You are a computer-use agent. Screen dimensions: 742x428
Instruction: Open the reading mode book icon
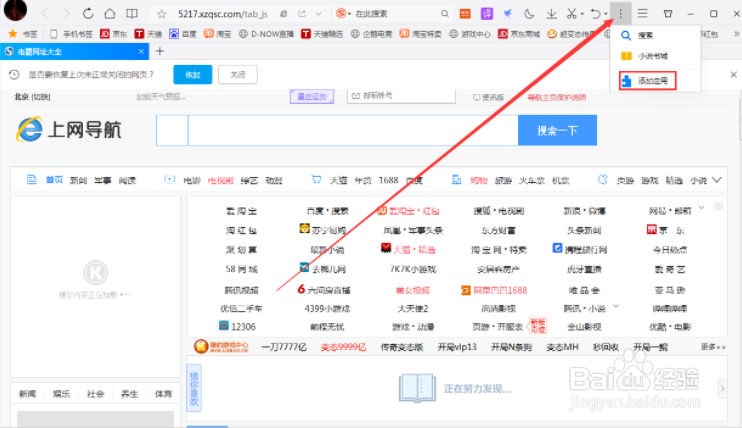tap(132, 14)
